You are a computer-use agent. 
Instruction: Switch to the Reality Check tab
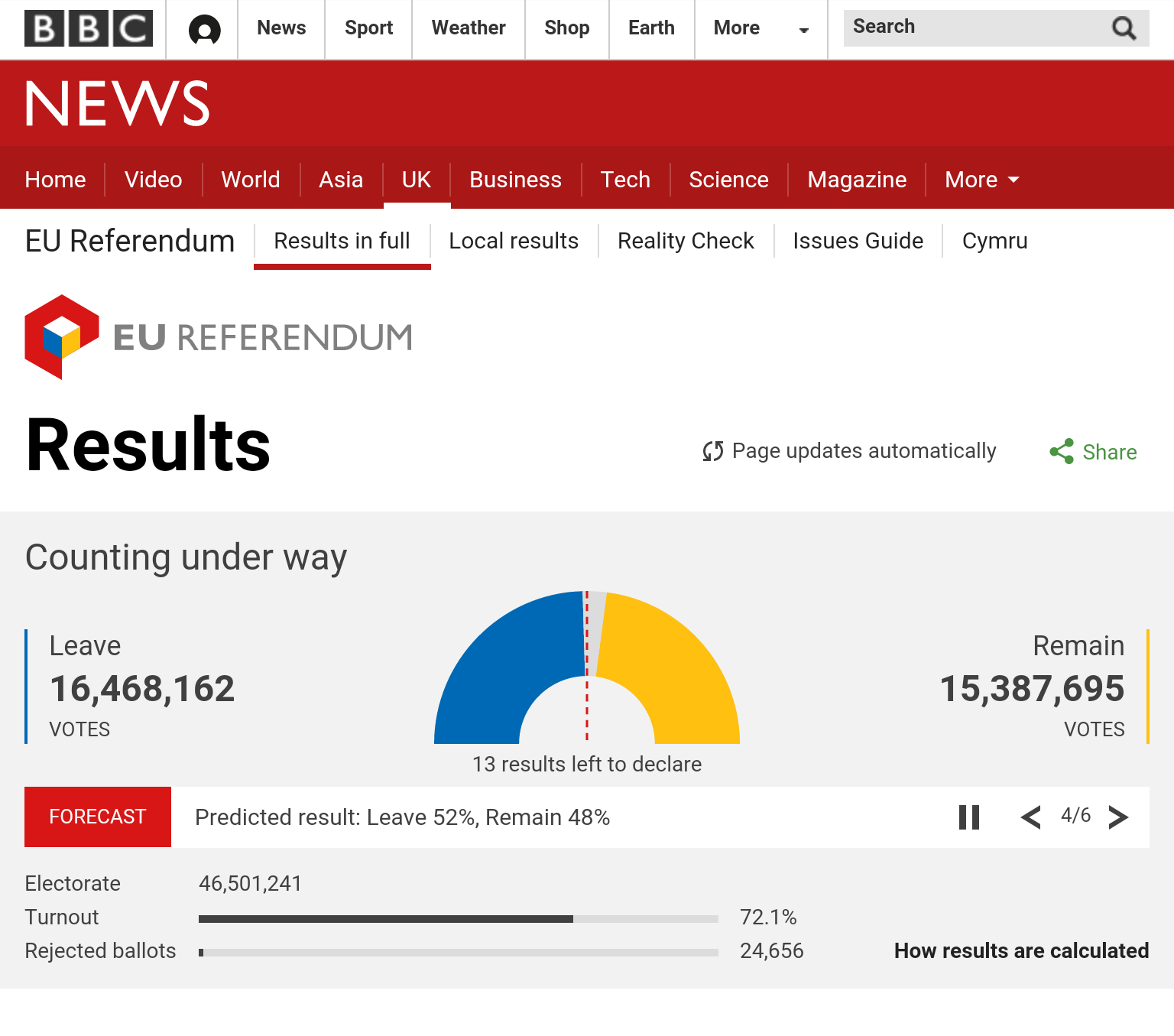(x=686, y=241)
